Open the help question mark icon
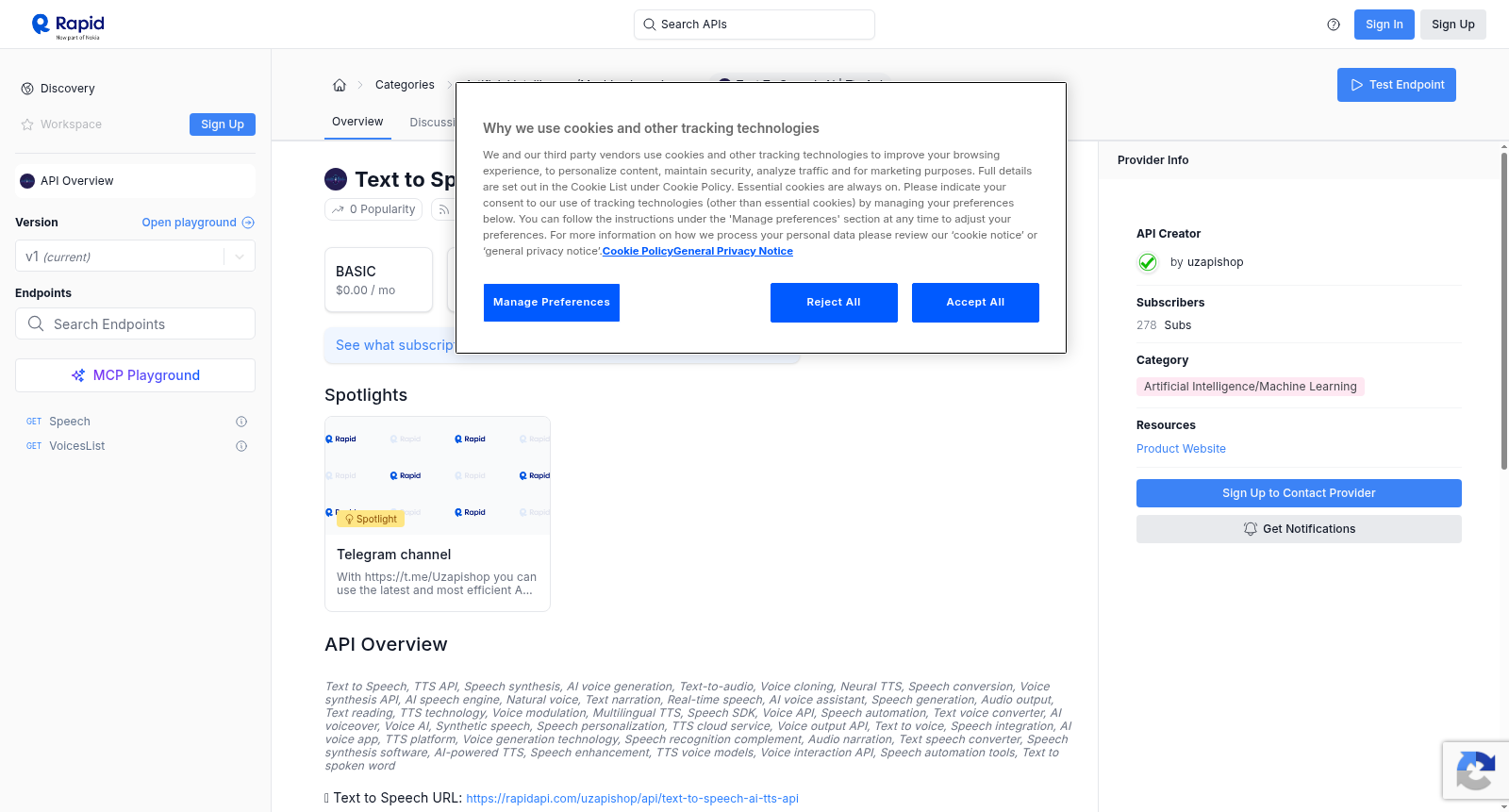This screenshot has width=1509, height=812. point(1334,25)
